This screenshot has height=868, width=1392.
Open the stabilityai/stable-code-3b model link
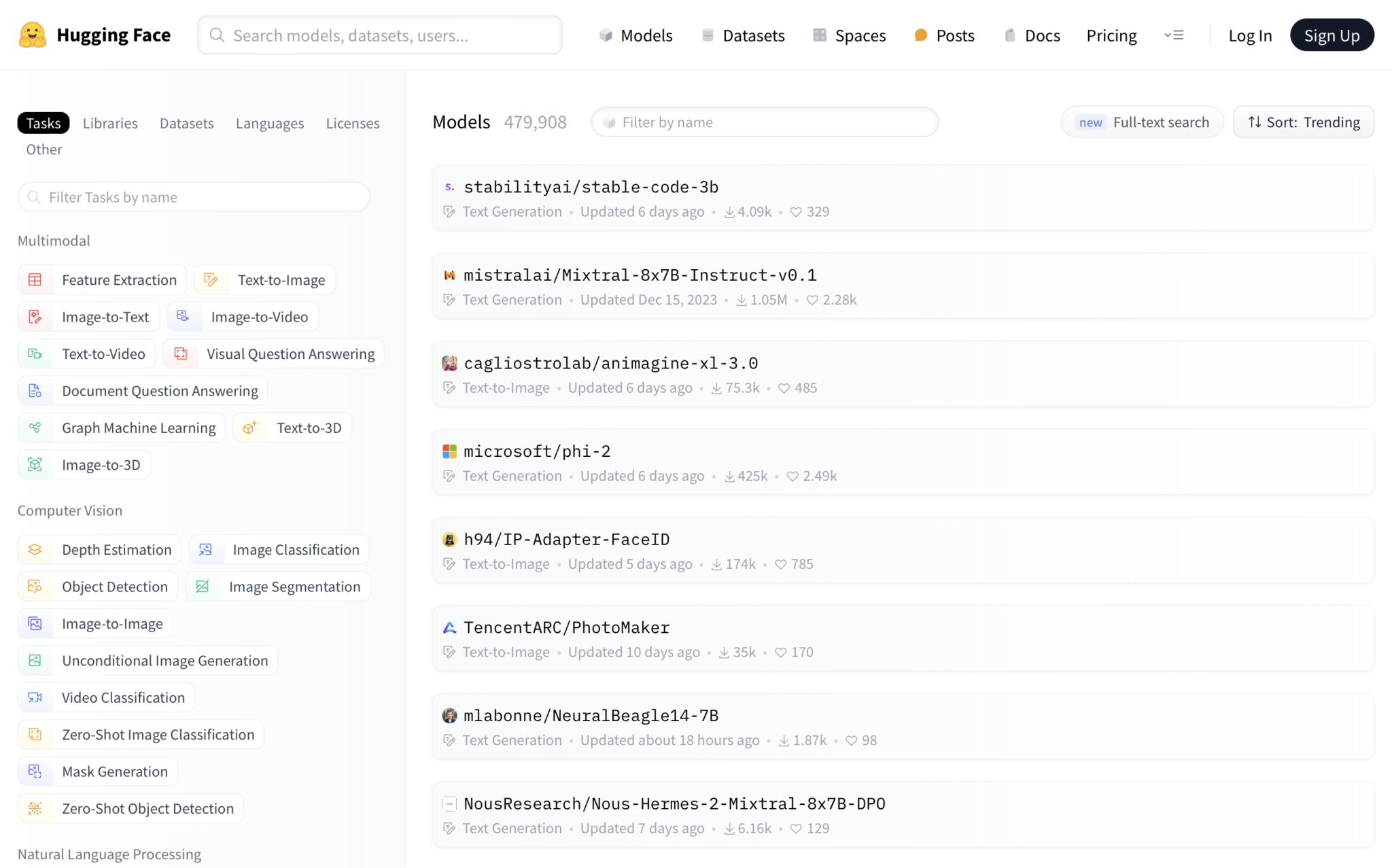coord(591,187)
